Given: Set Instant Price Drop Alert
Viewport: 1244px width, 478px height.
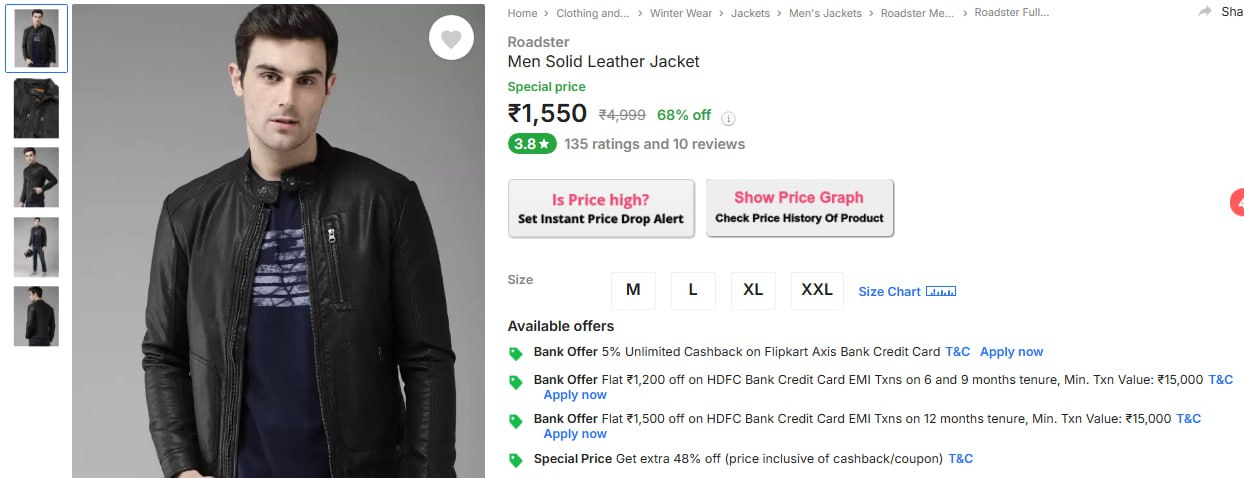Looking at the screenshot, I should [601, 209].
